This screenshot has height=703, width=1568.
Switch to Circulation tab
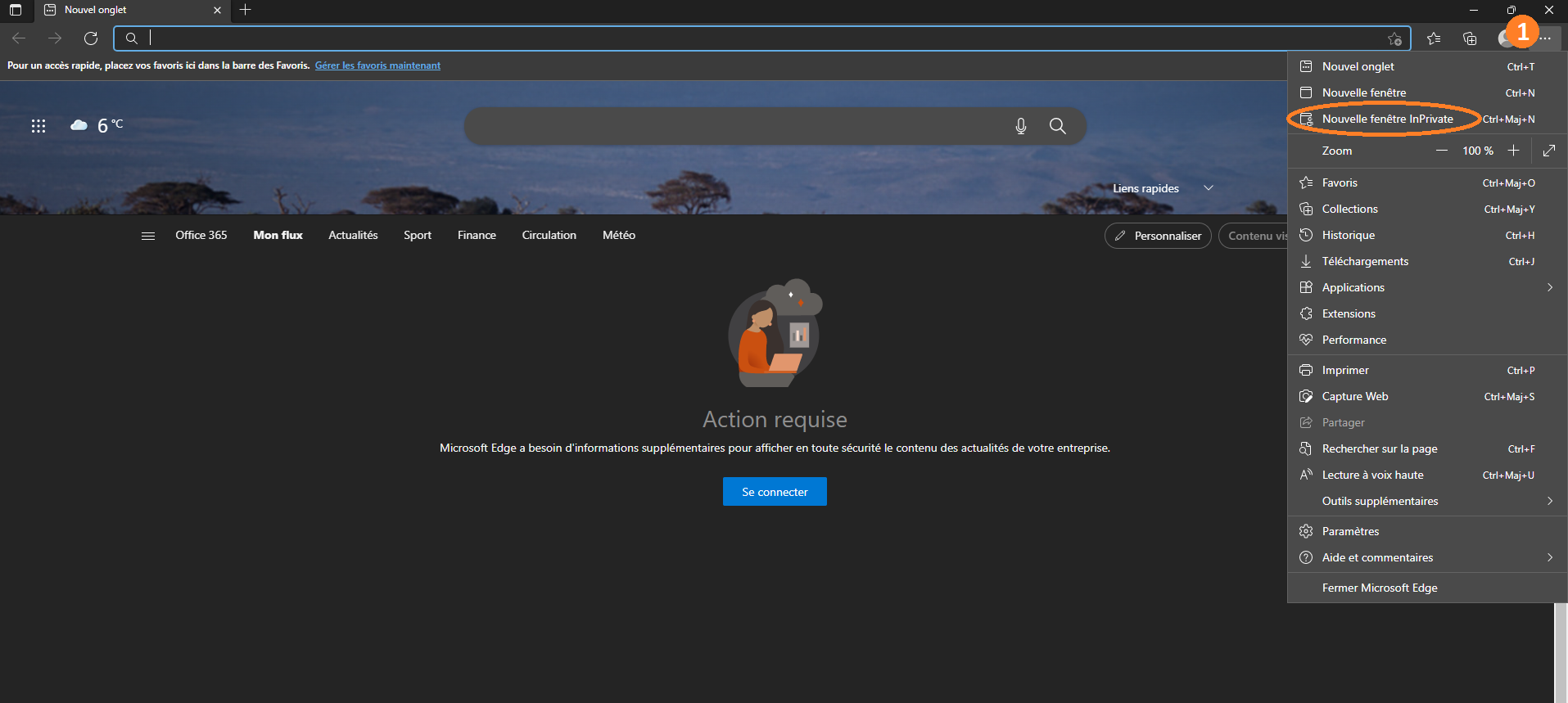549,235
